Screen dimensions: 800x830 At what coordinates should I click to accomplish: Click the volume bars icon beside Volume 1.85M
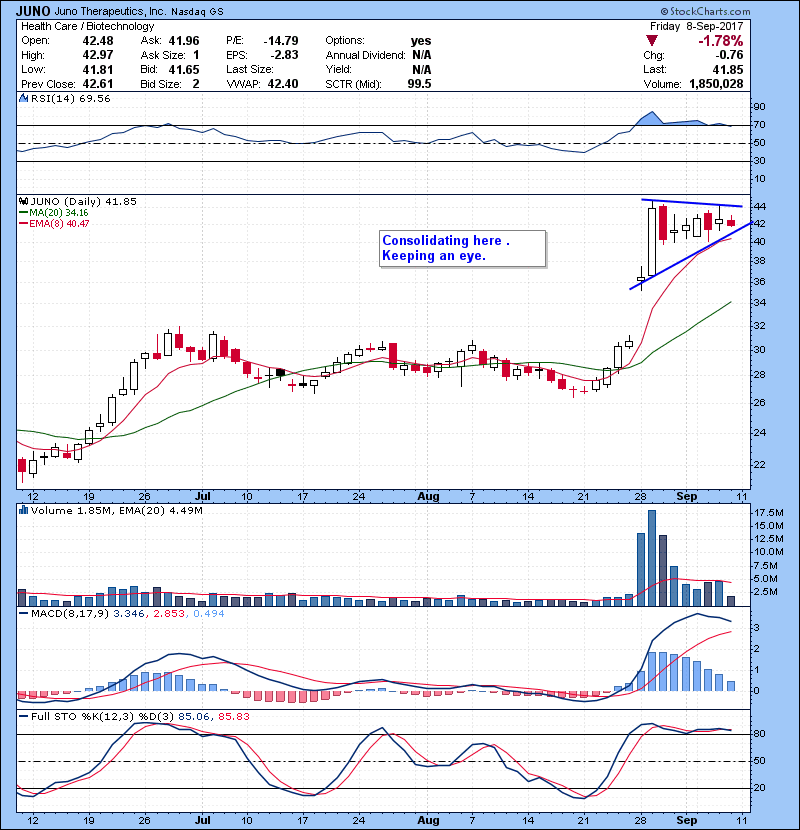point(23,510)
